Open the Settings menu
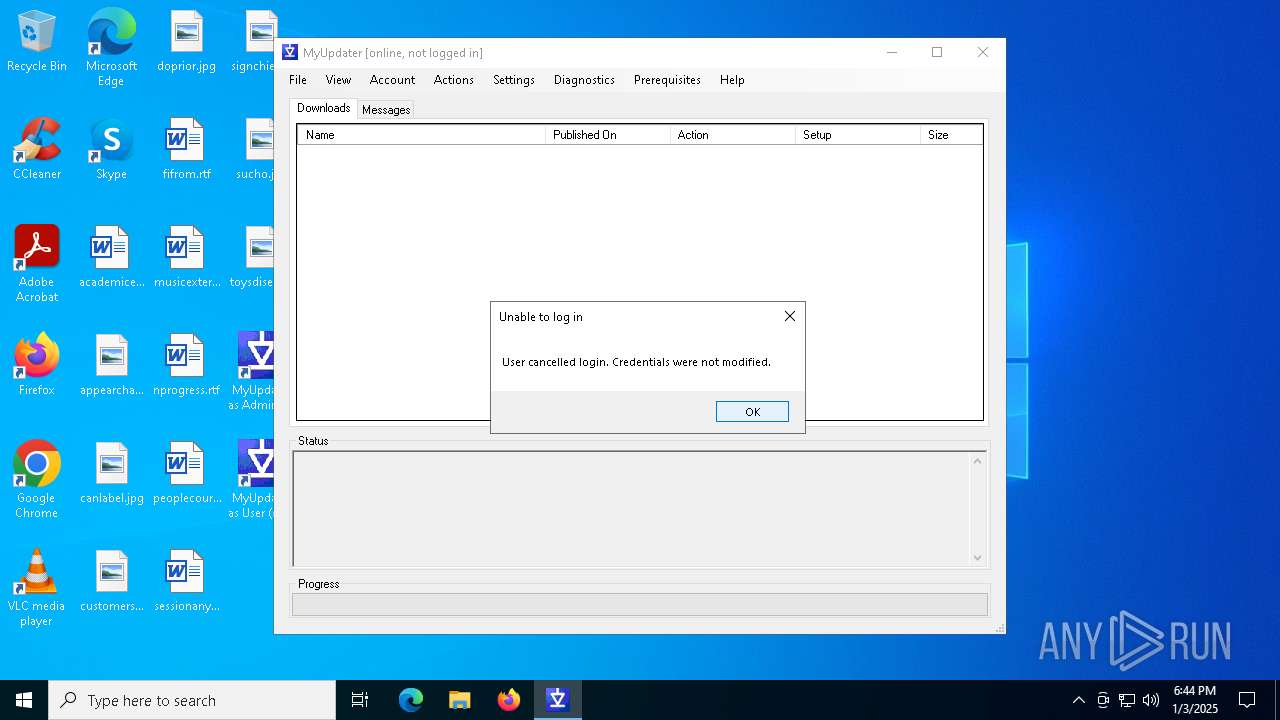The image size is (1280, 720). click(x=513, y=80)
